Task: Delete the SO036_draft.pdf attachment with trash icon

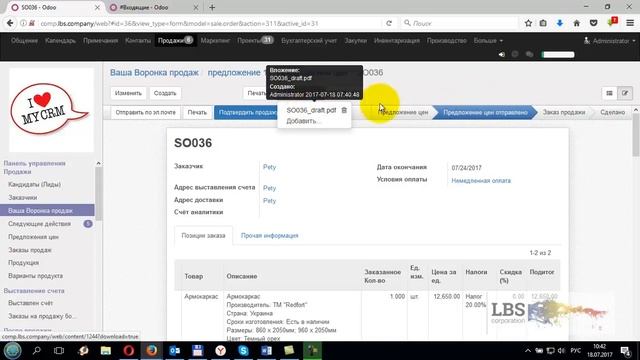Action: tap(344, 110)
